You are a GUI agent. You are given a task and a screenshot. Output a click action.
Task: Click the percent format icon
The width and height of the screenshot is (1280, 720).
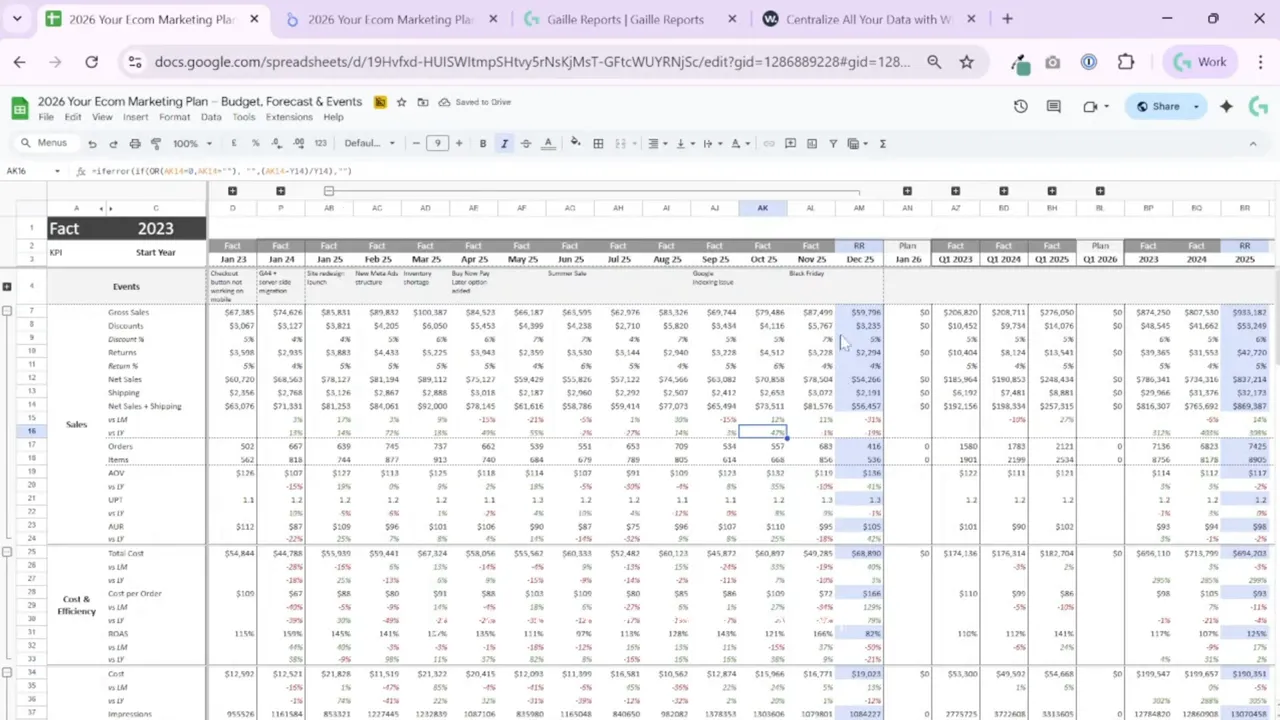tap(256, 143)
